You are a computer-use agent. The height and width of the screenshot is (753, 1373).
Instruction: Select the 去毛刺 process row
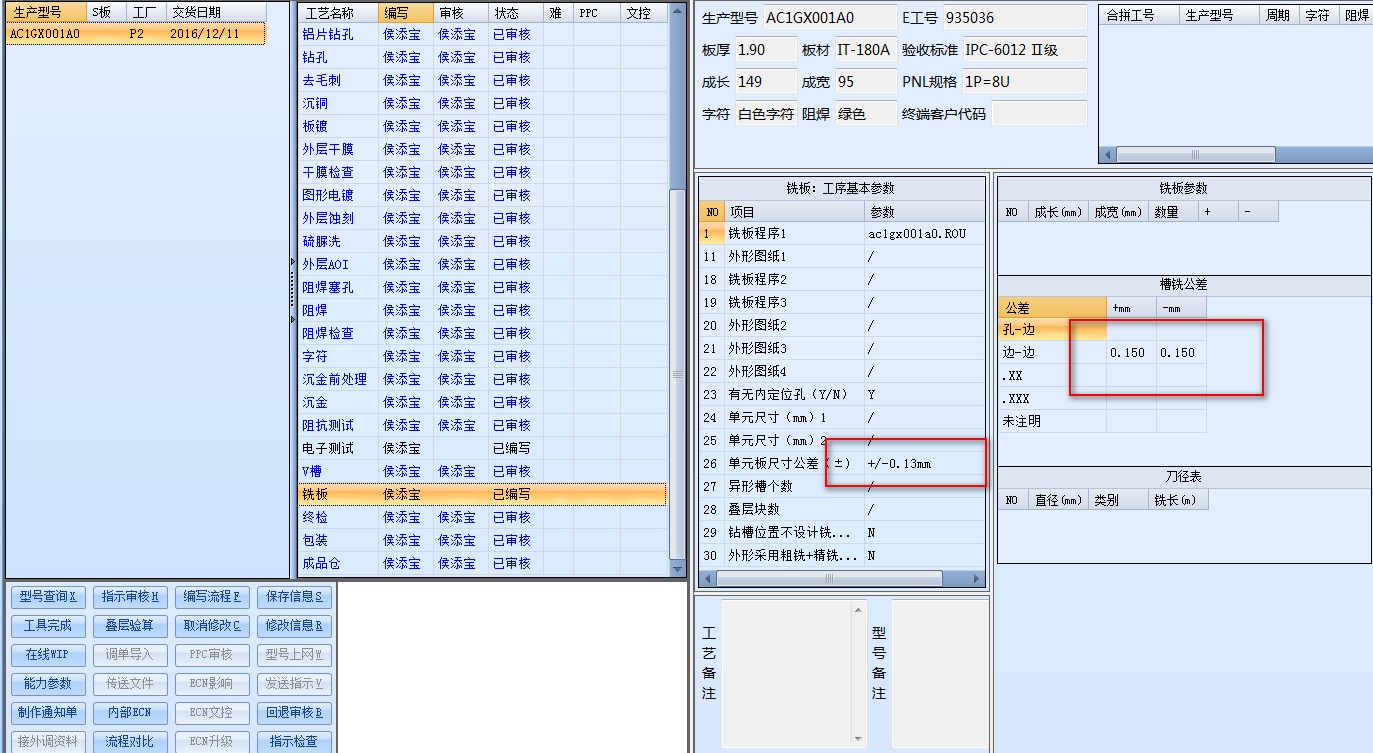[482, 80]
